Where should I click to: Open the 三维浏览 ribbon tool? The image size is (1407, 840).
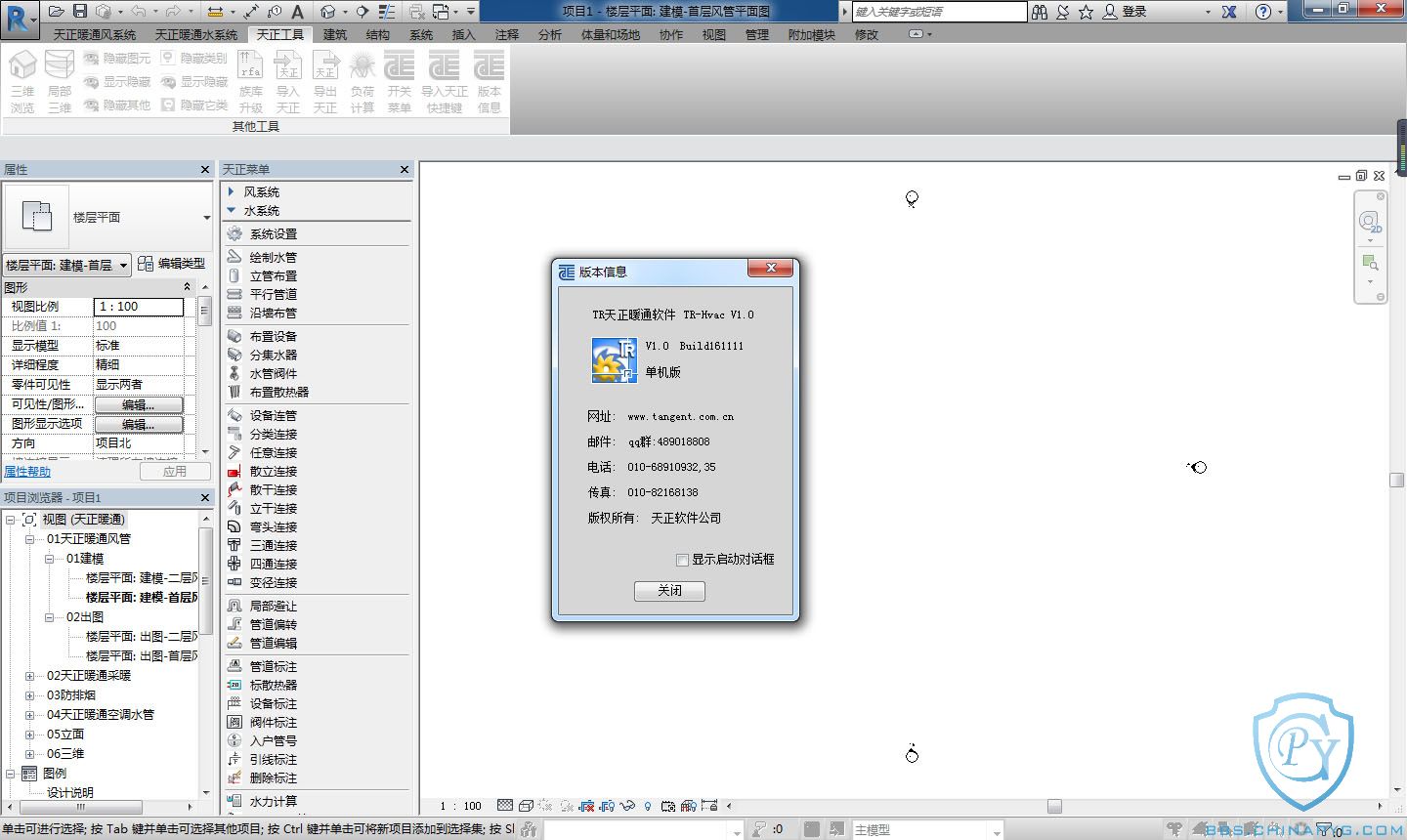[x=22, y=82]
